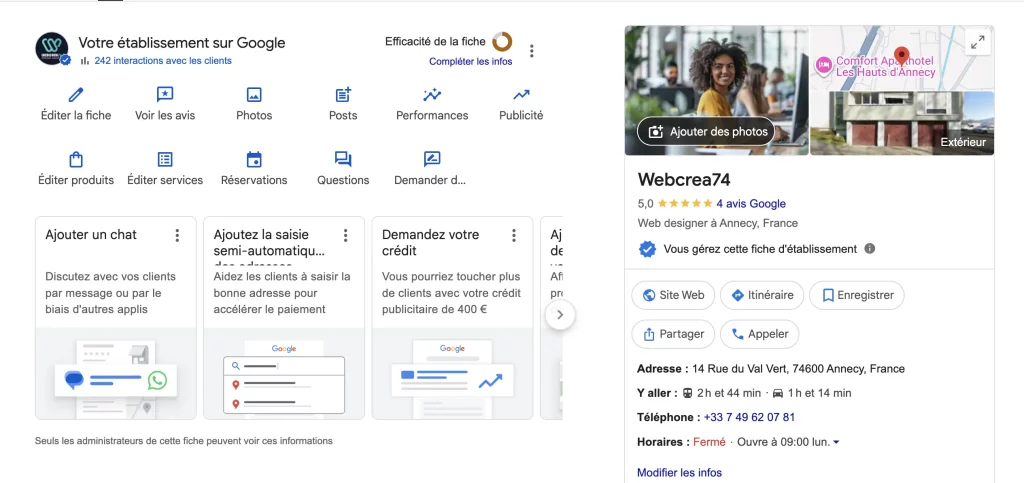Open the Extérieur building photo thumbnail
1024x483 pixels.
[902, 123]
